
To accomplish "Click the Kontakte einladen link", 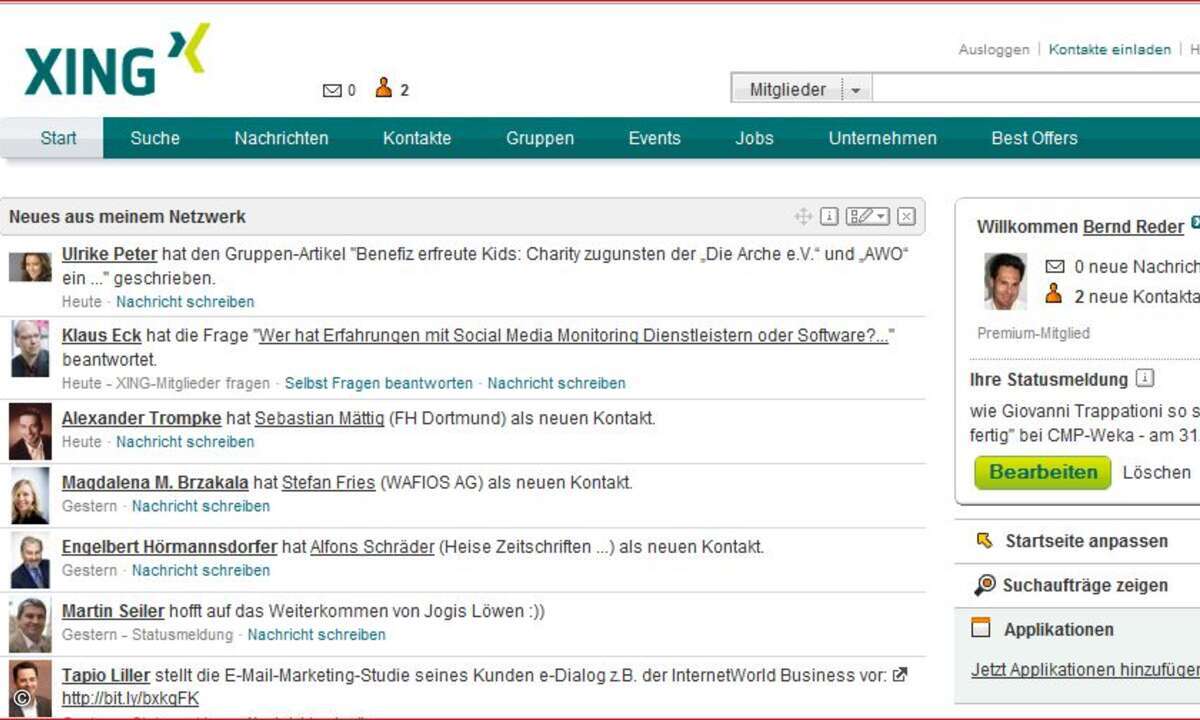I will (x=1109, y=49).
